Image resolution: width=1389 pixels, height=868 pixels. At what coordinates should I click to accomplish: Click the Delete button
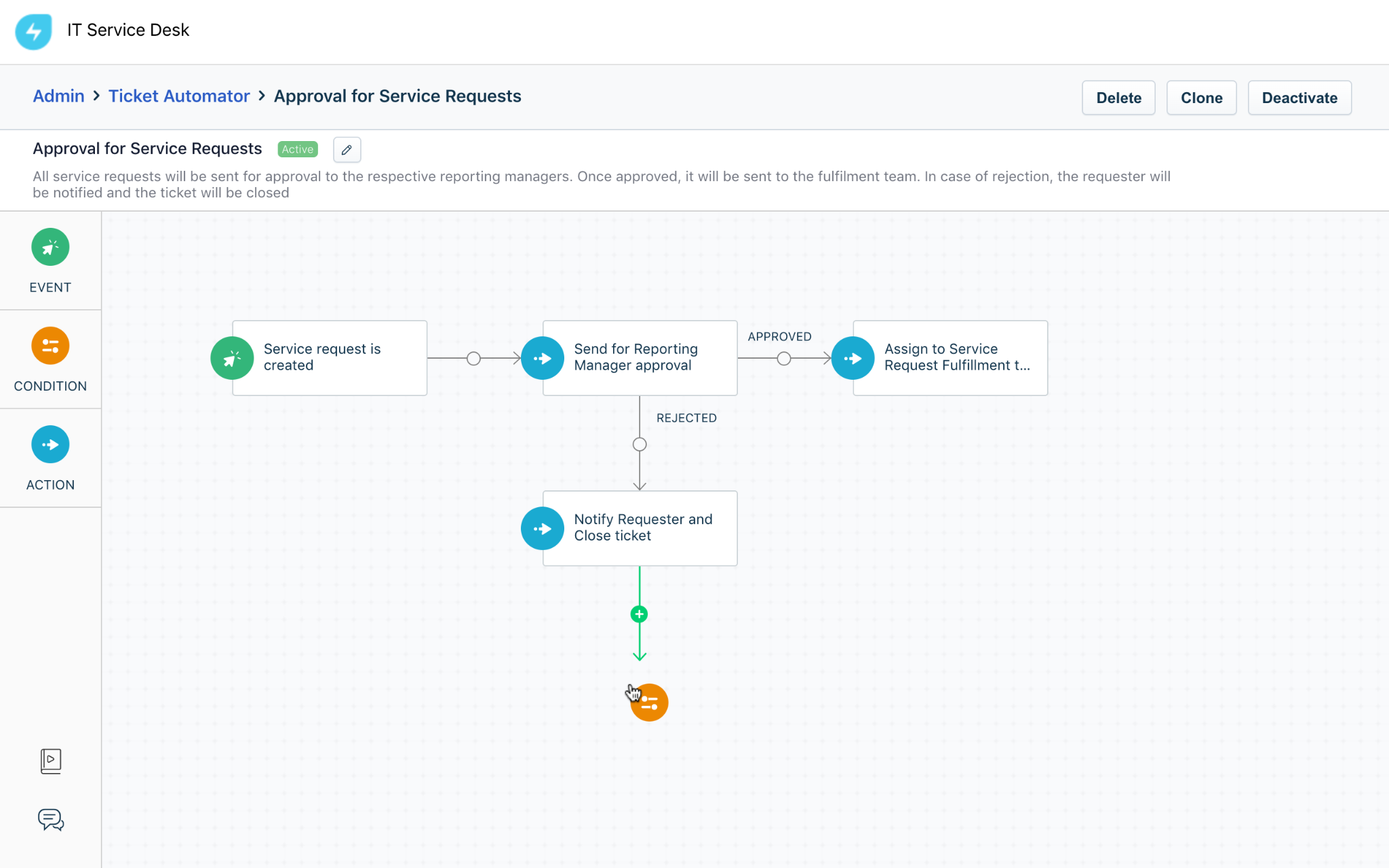[x=1118, y=98]
